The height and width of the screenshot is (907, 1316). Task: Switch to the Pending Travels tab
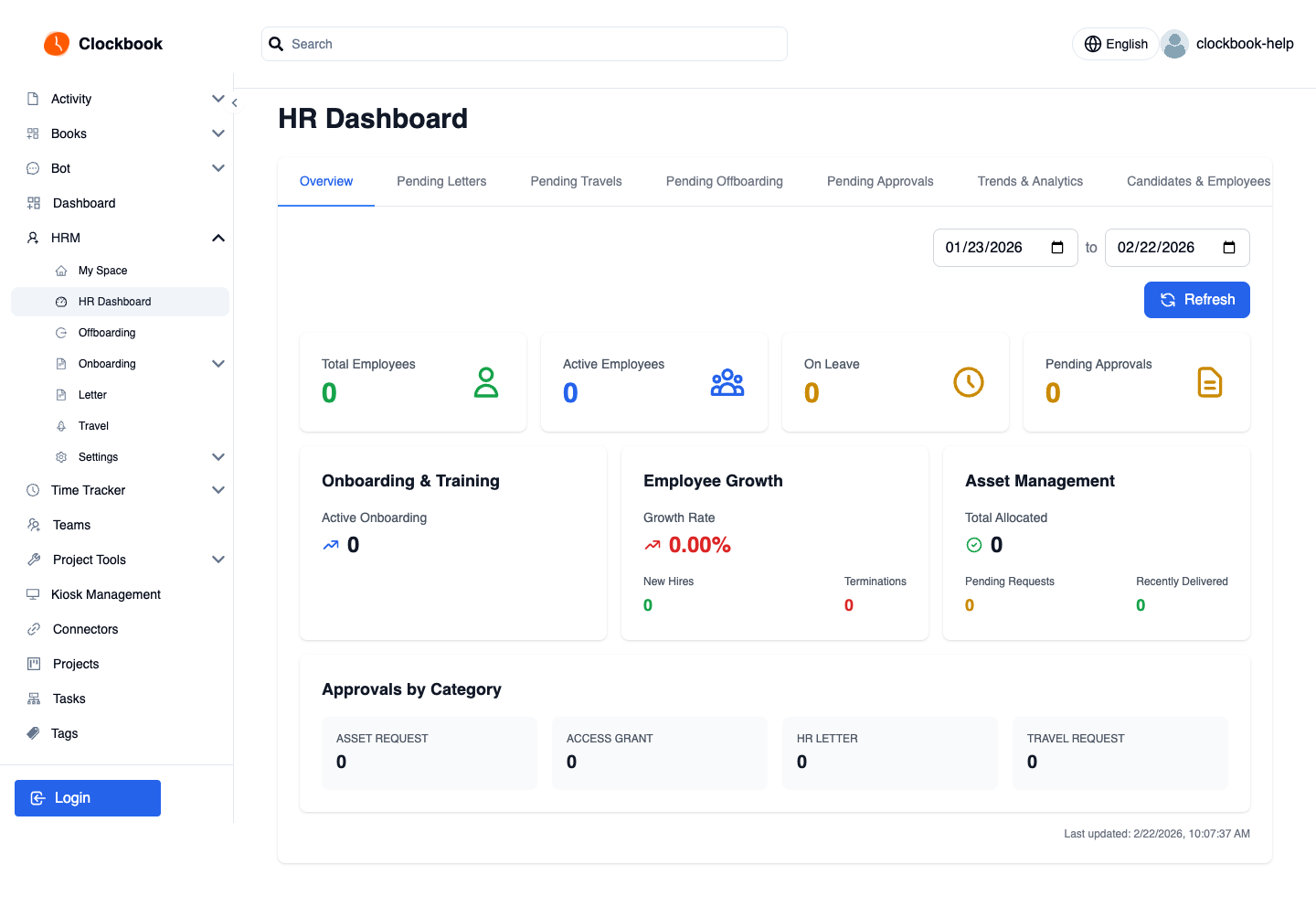(x=576, y=181)
